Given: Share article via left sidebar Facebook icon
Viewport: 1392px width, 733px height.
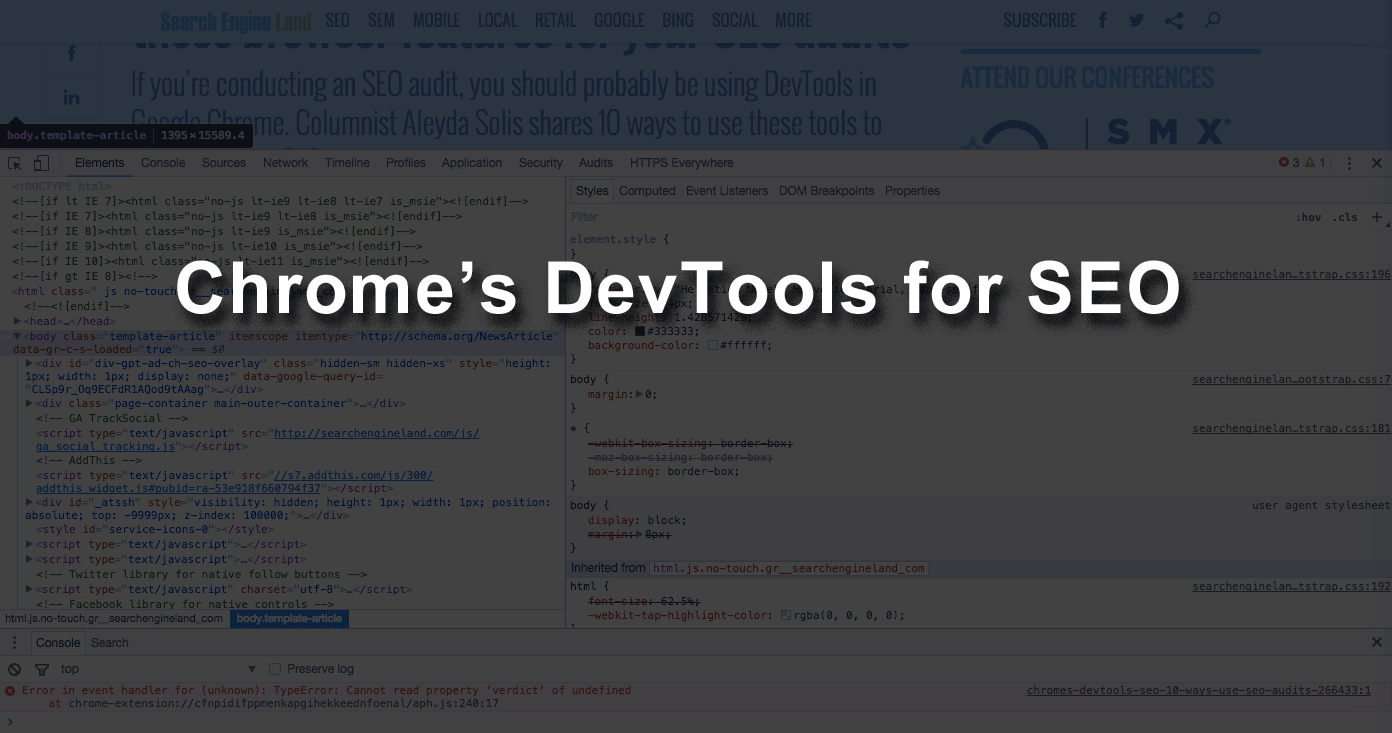Looking at the screenshot, I should (x=71, y=54).
